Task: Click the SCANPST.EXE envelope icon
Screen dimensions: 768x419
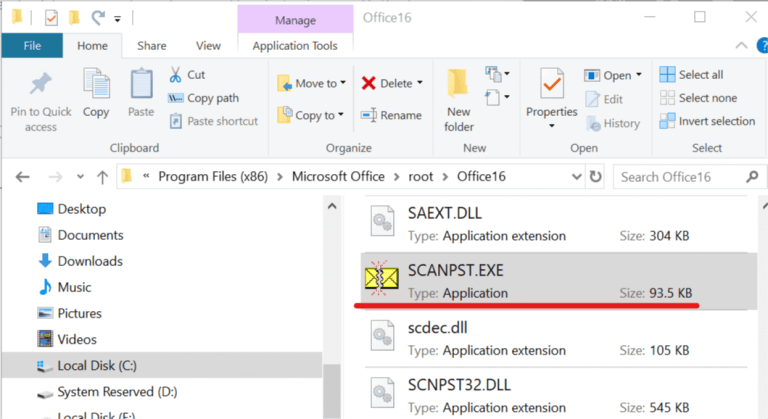Action: 382,278
